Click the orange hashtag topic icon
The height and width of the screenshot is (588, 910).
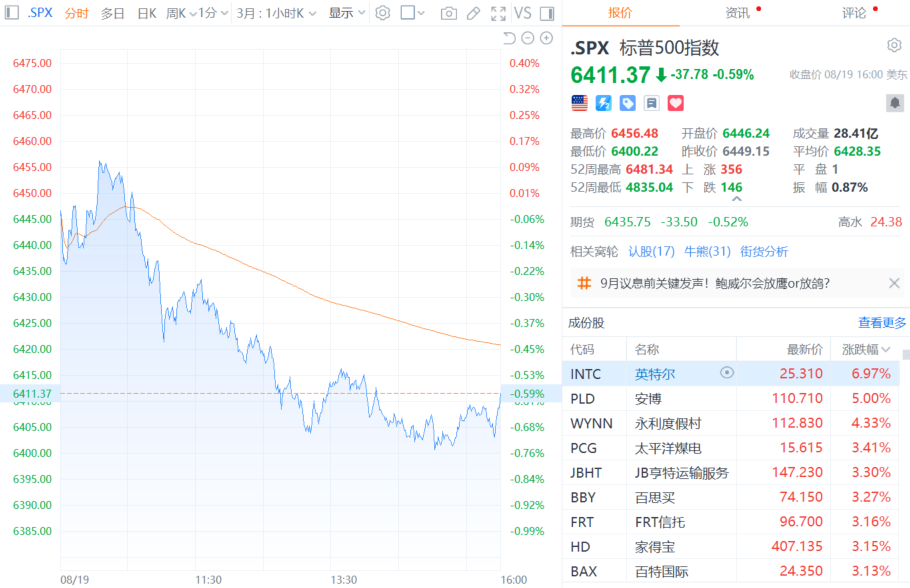584,283
